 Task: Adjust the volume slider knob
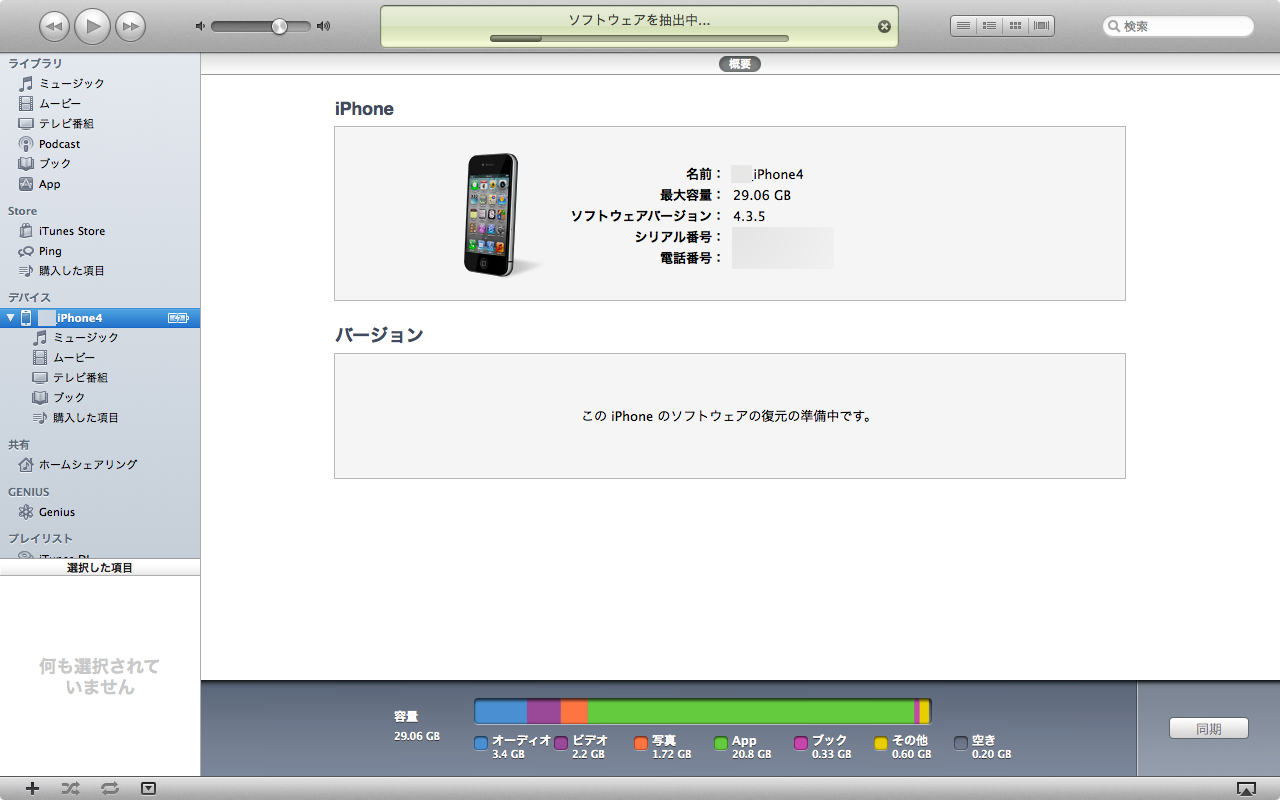pos(279,27)
